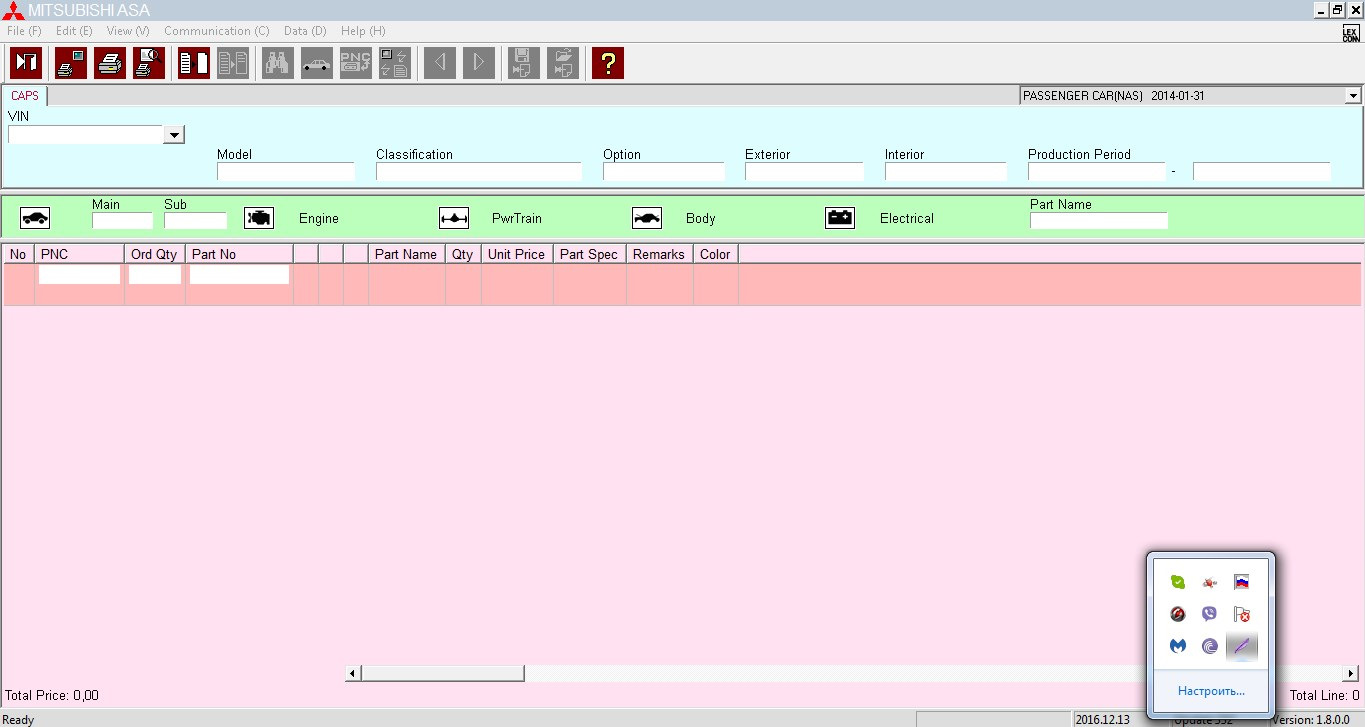Image resolution: width=1365 pixels, height=727 pixels.
Task: Click the purple swirl tray icon
Action: click(1210, 646)
